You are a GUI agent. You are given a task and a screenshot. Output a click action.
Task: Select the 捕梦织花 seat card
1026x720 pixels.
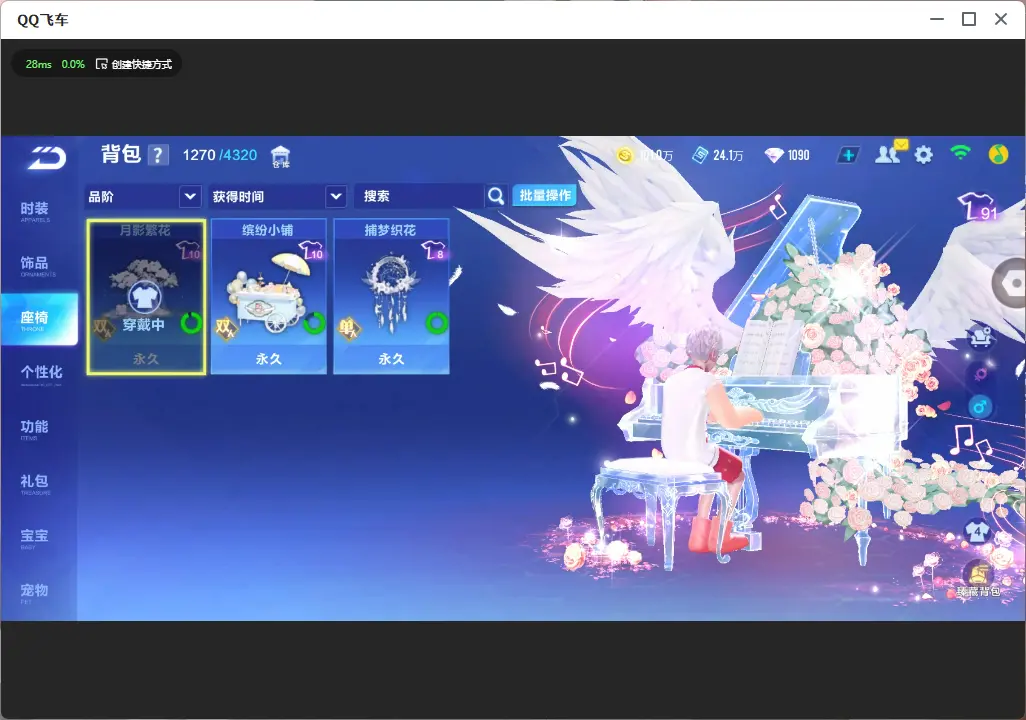(x=391, y=297)
